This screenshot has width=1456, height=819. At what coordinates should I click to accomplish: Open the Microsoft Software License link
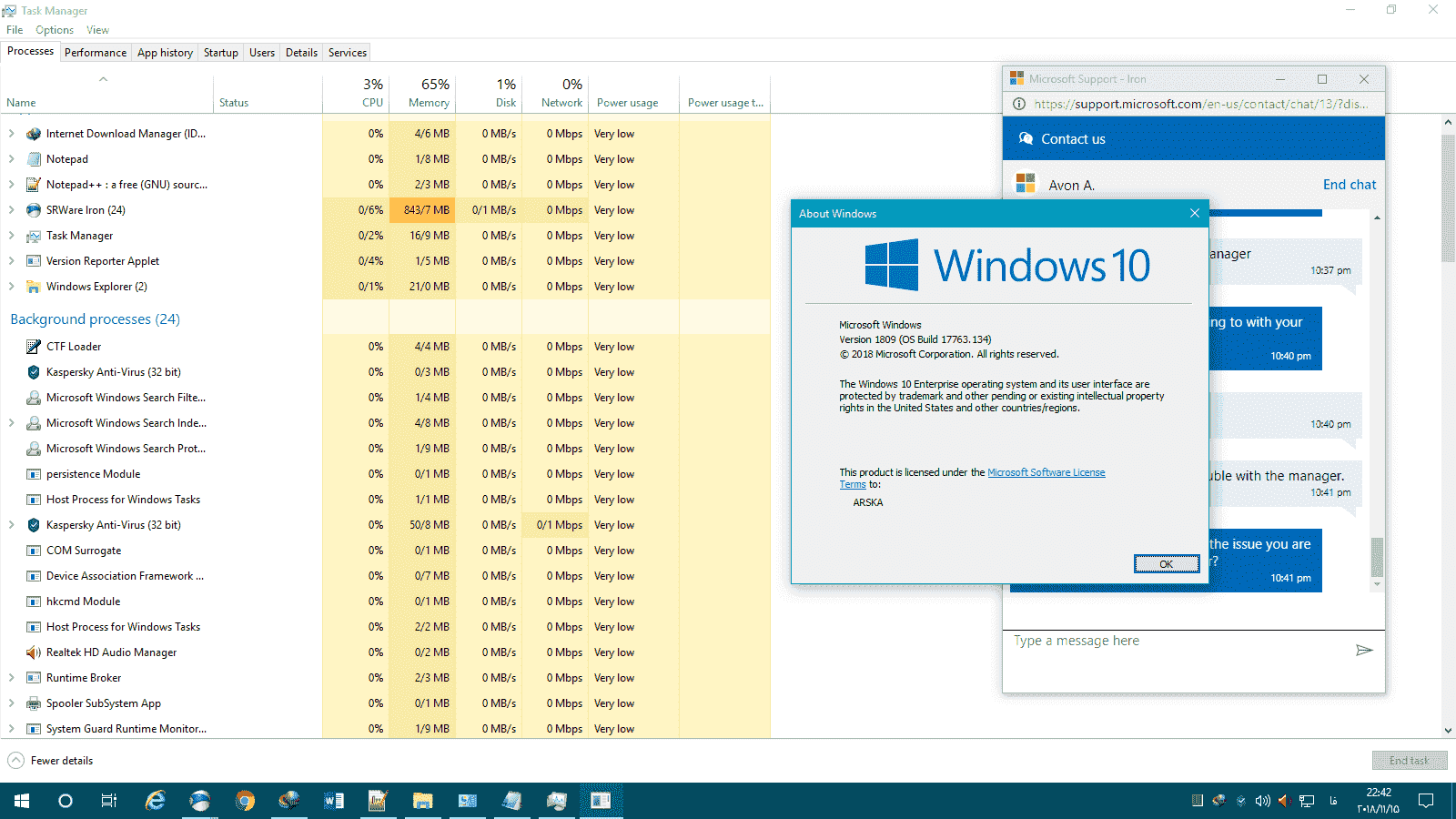1046,472
